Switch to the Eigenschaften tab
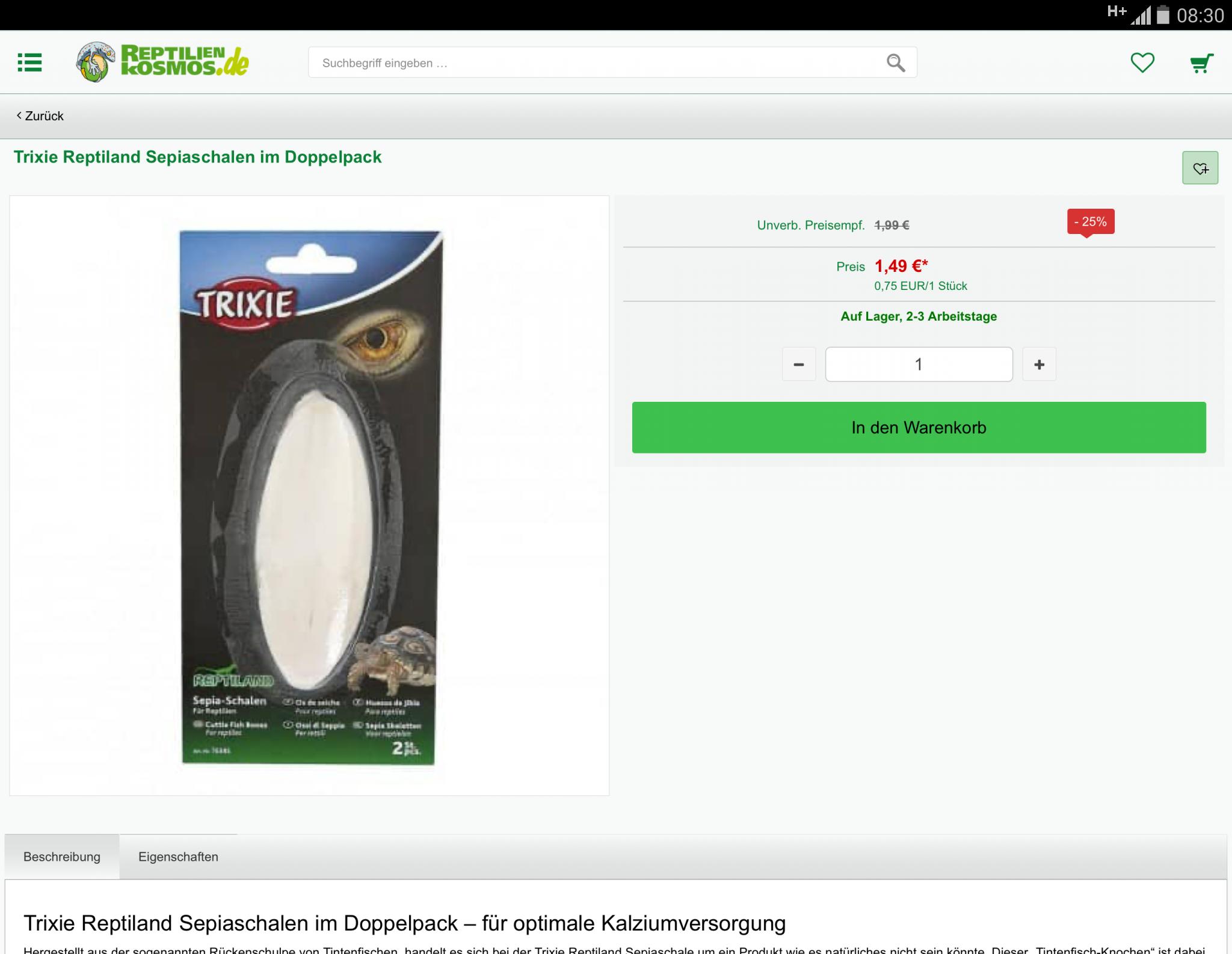Viewport: 1232px width, 954px height. point(178,857)
